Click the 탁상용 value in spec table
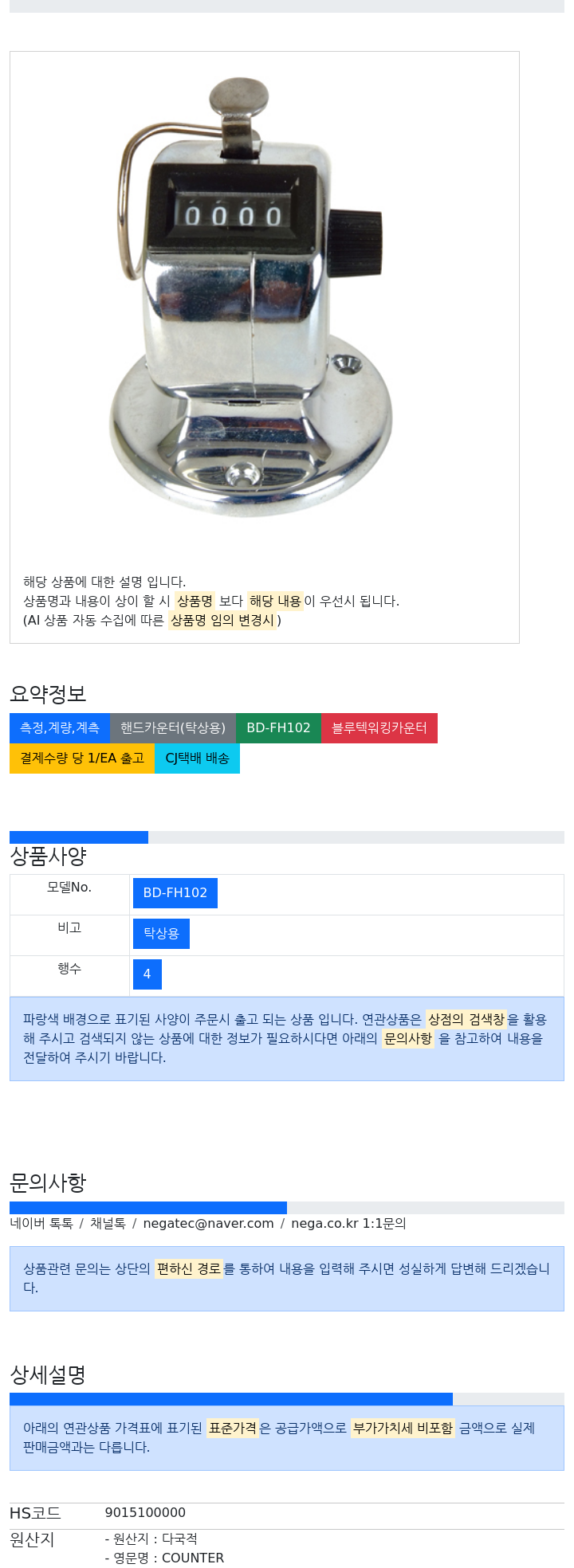The image size is (574, 1568). coord(161,934)
